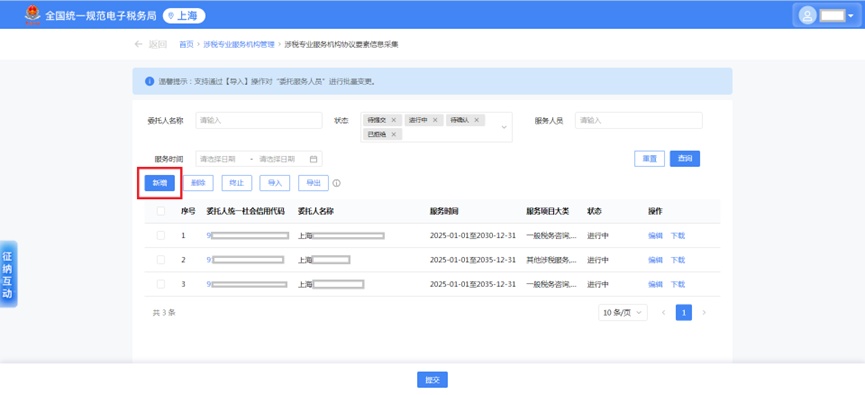Select page 1 in pagination
This screenshot has height=395, width=865.
(684, 313)
